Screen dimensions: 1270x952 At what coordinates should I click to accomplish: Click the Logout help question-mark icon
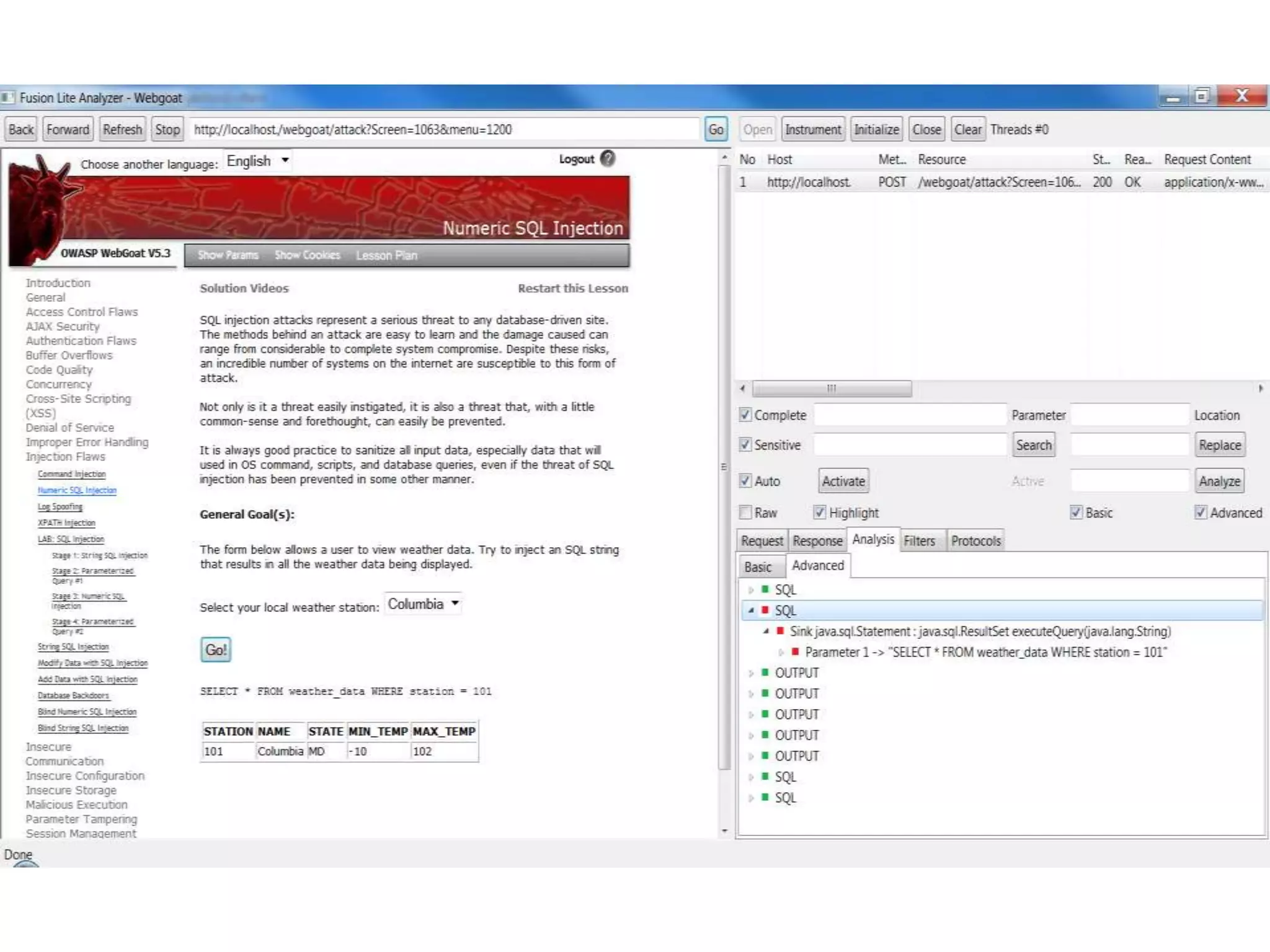[608, 159]
